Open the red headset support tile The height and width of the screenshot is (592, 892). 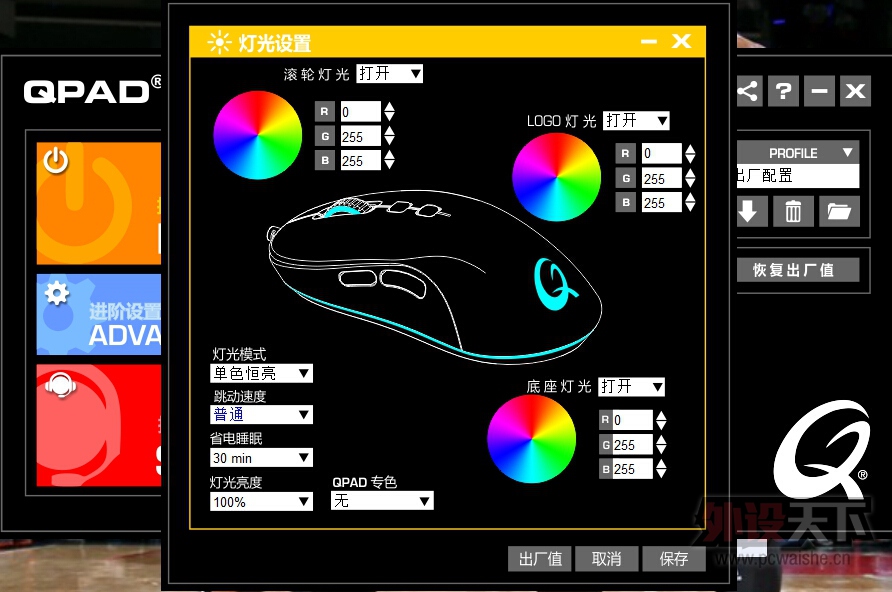pyautogui.click(x=99, y=425)
